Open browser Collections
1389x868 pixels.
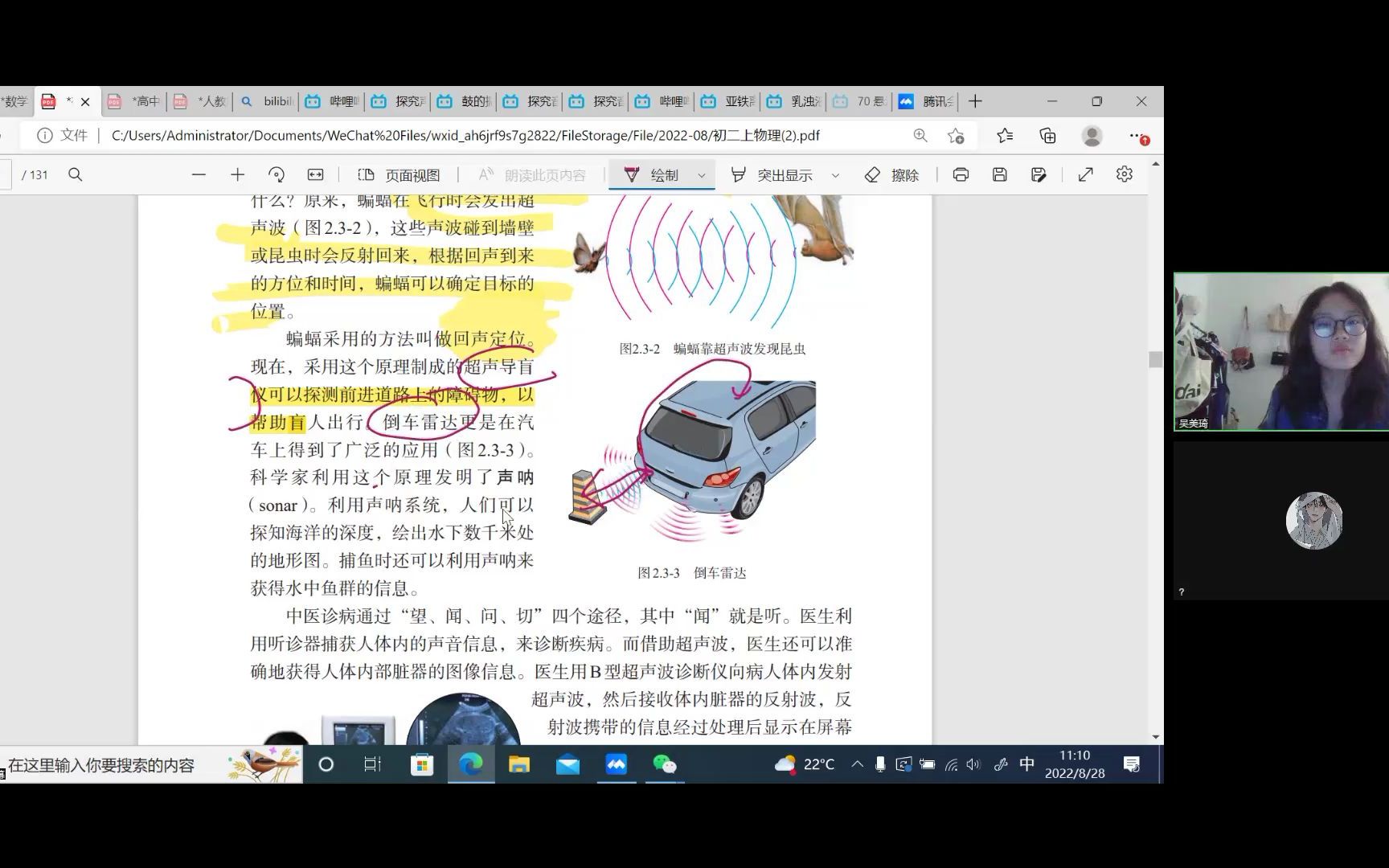click(1047, 136)
